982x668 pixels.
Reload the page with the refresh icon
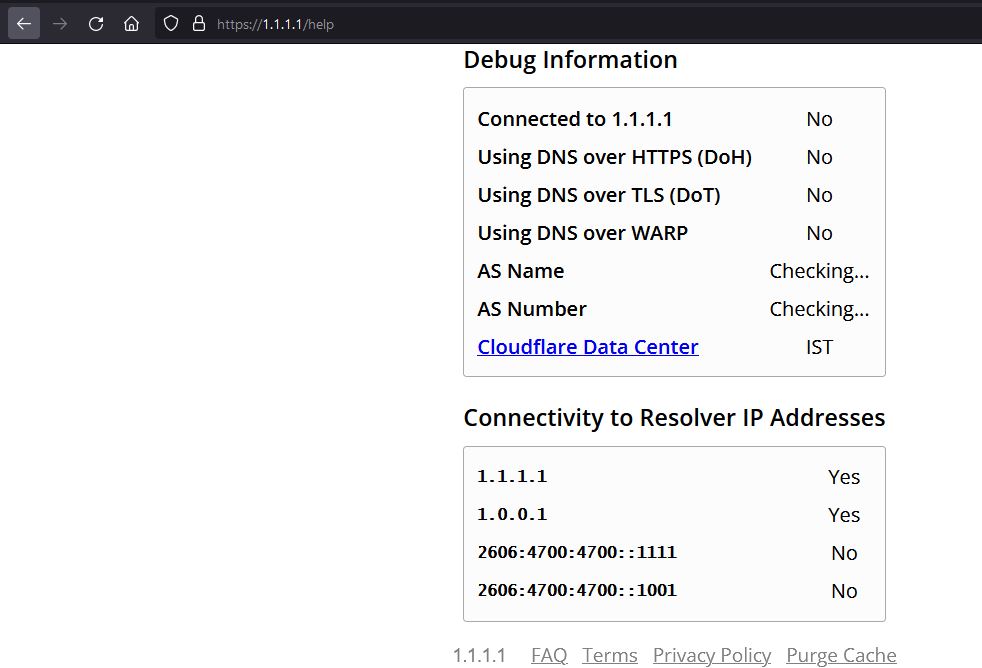(x=96, y=24)
